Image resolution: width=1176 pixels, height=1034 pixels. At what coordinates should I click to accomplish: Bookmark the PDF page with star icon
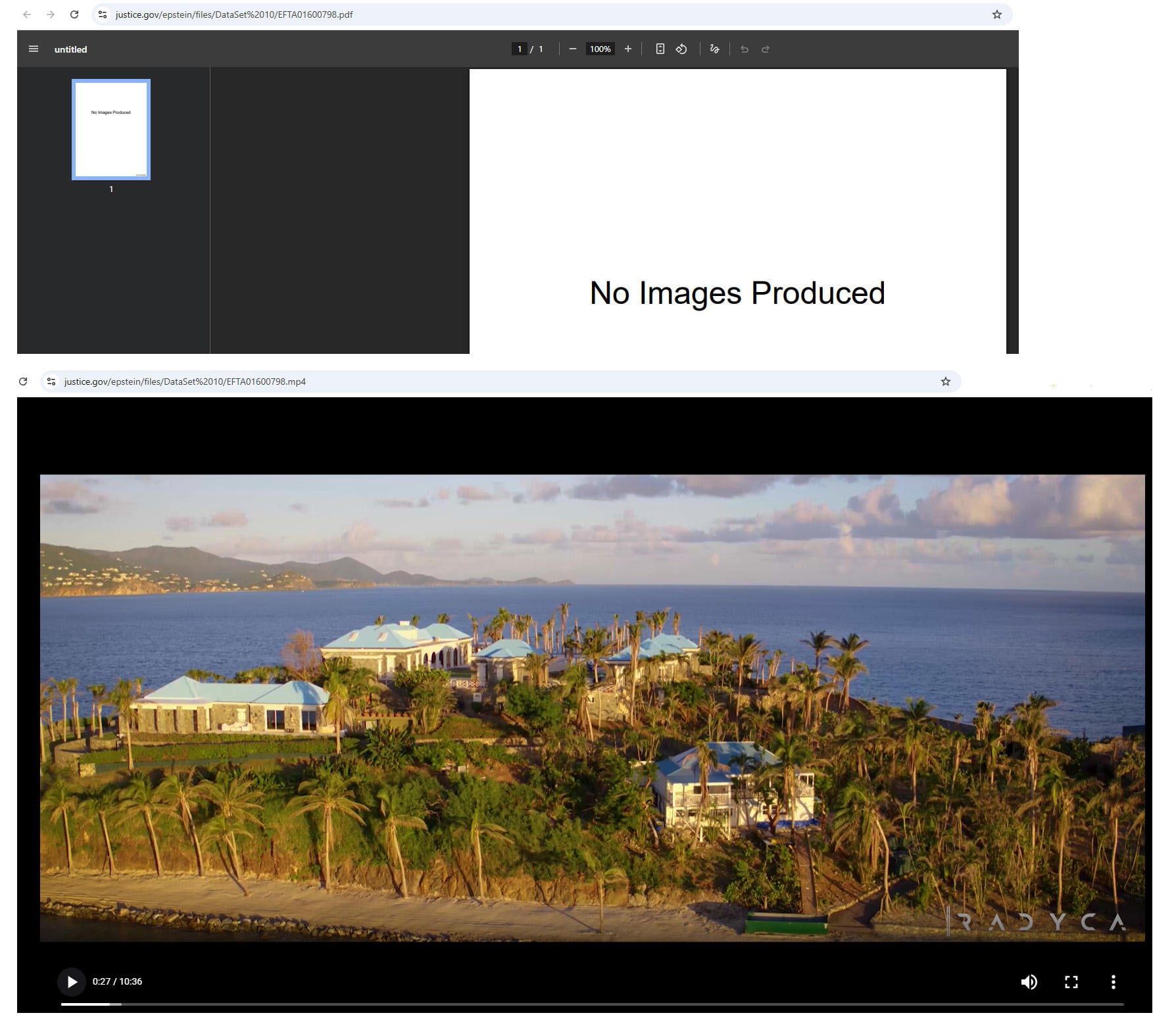pyautogui.click(x=996, y=14)
